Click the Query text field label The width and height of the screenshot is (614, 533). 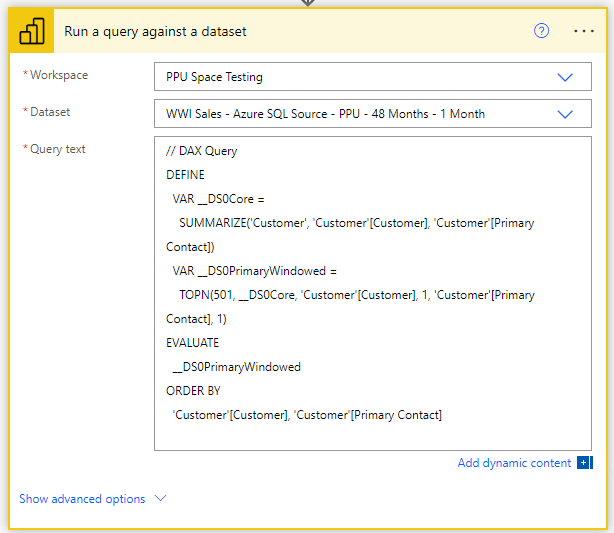[x=58, y=149]
